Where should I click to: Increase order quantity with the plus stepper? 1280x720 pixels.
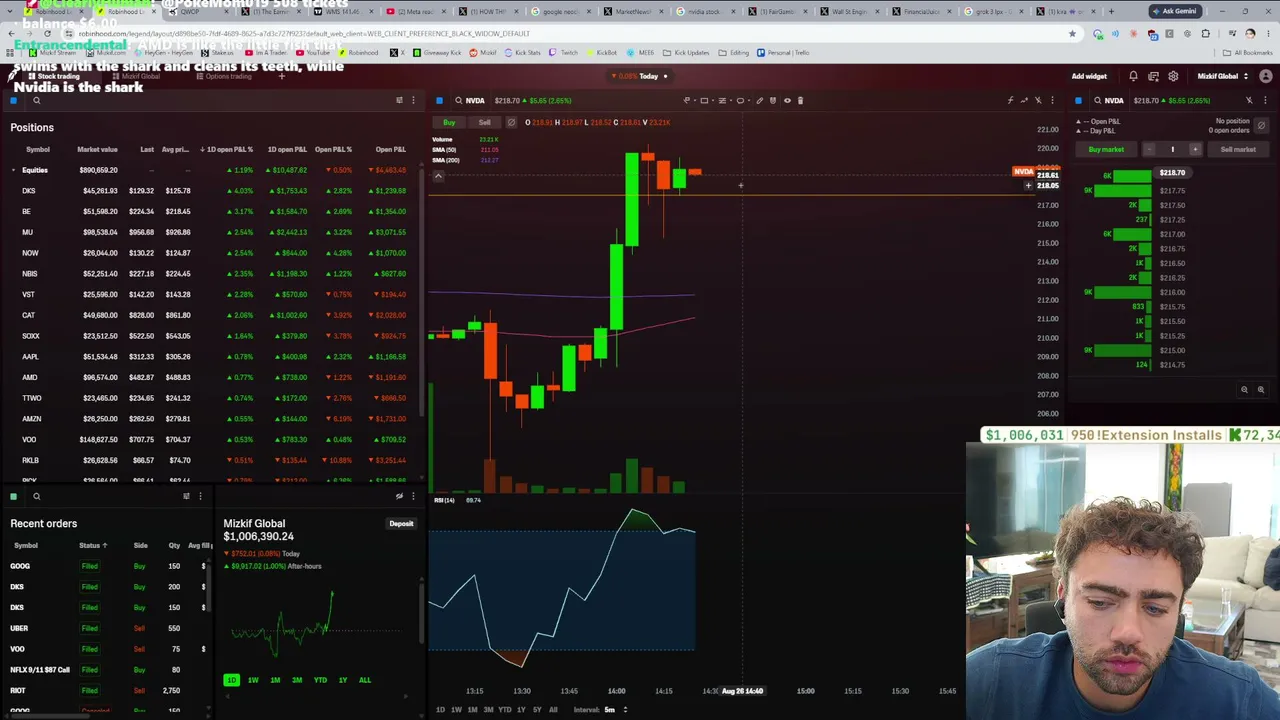(1194, 149)
